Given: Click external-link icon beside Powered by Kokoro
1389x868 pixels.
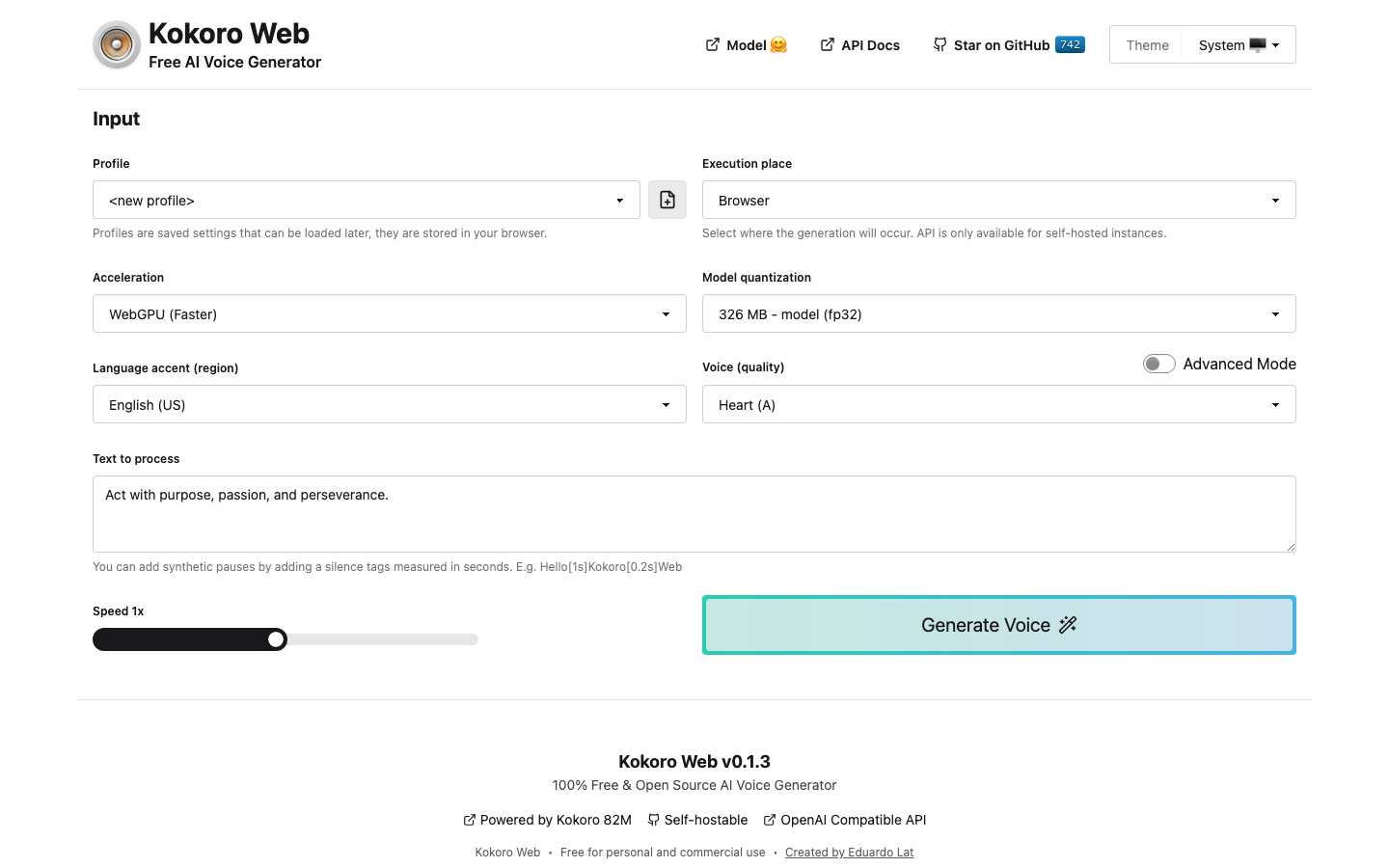Looking at the screenshot, I should coord(470,820).
